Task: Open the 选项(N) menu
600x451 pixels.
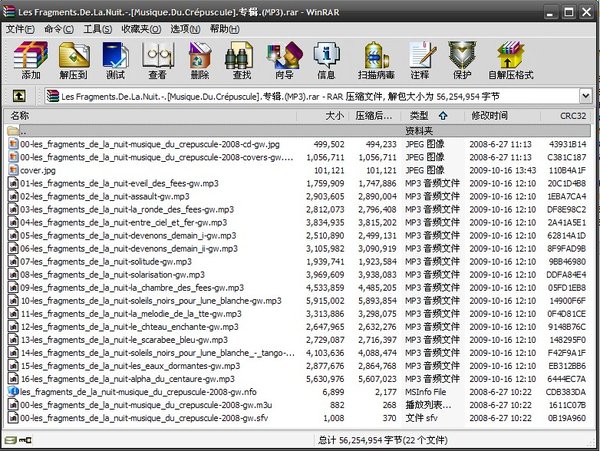Action: coord(185,29)
